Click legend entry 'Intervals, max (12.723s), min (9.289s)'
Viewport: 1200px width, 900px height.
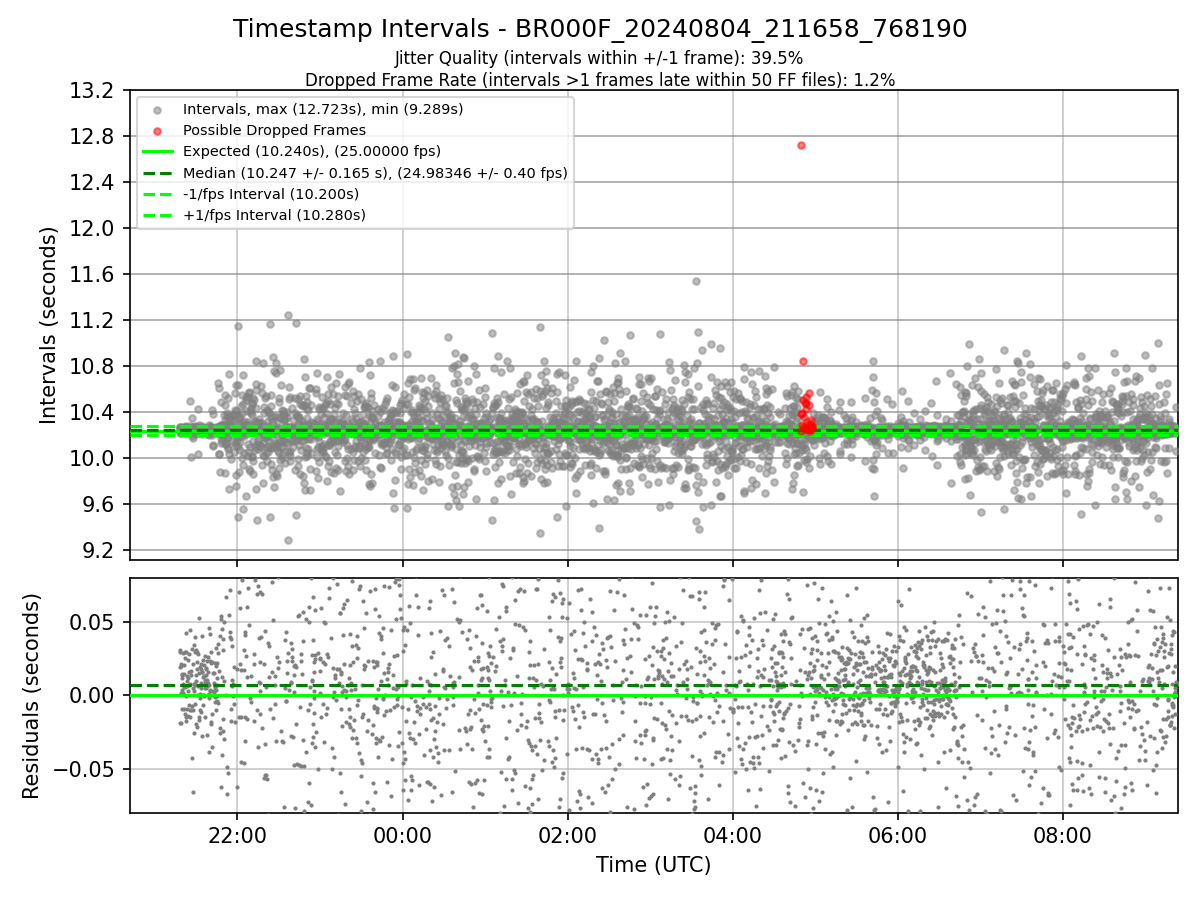pyautogui.click(x=323, y=109)
